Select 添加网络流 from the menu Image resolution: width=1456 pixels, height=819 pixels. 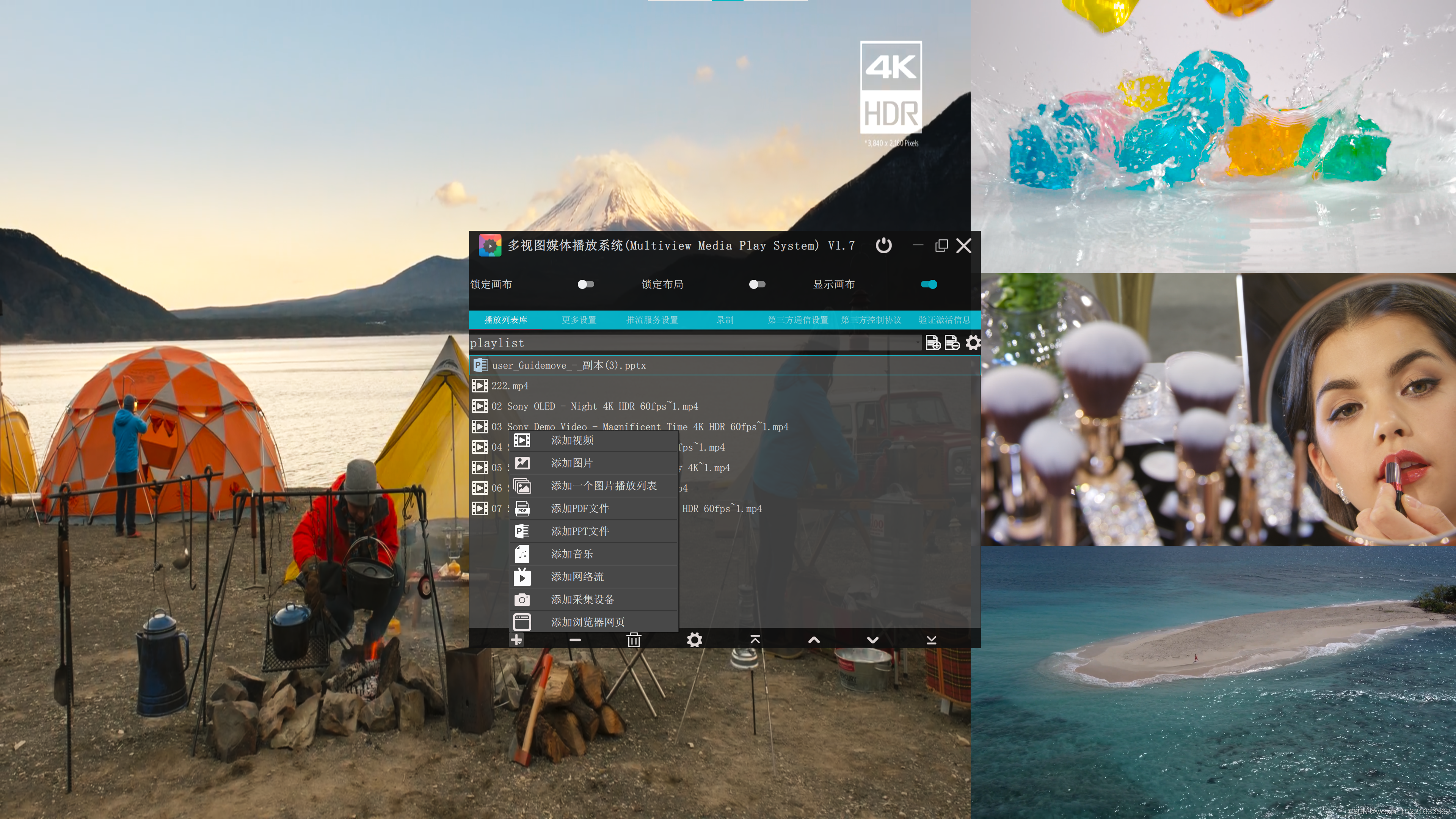(577, 576)
